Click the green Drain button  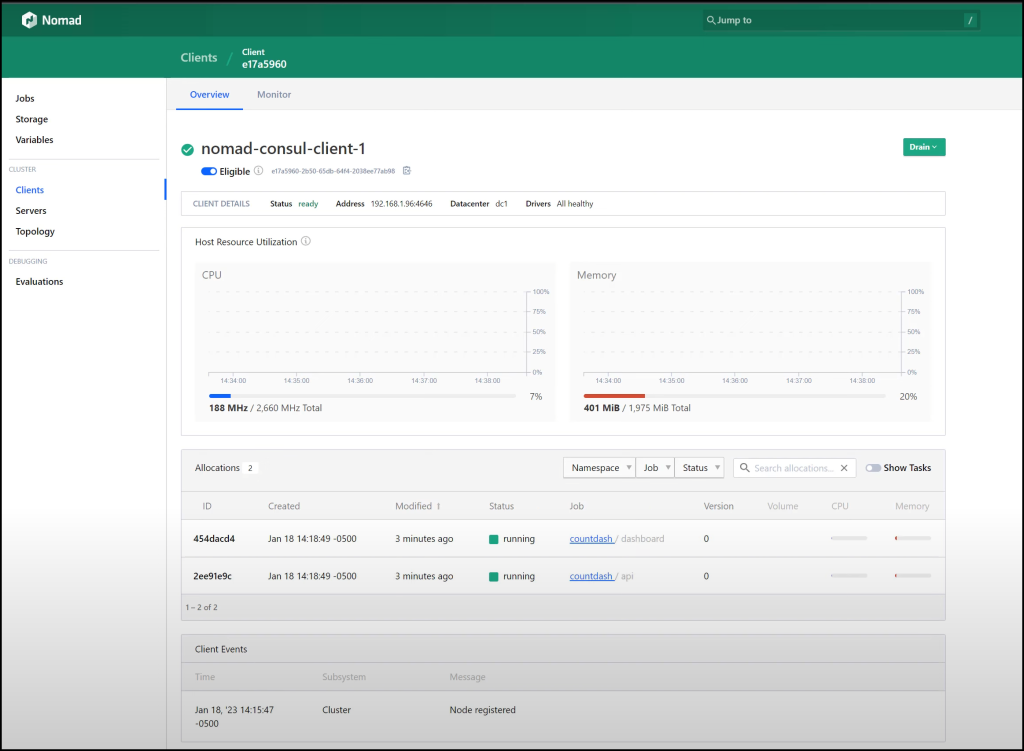click(923, 146)
